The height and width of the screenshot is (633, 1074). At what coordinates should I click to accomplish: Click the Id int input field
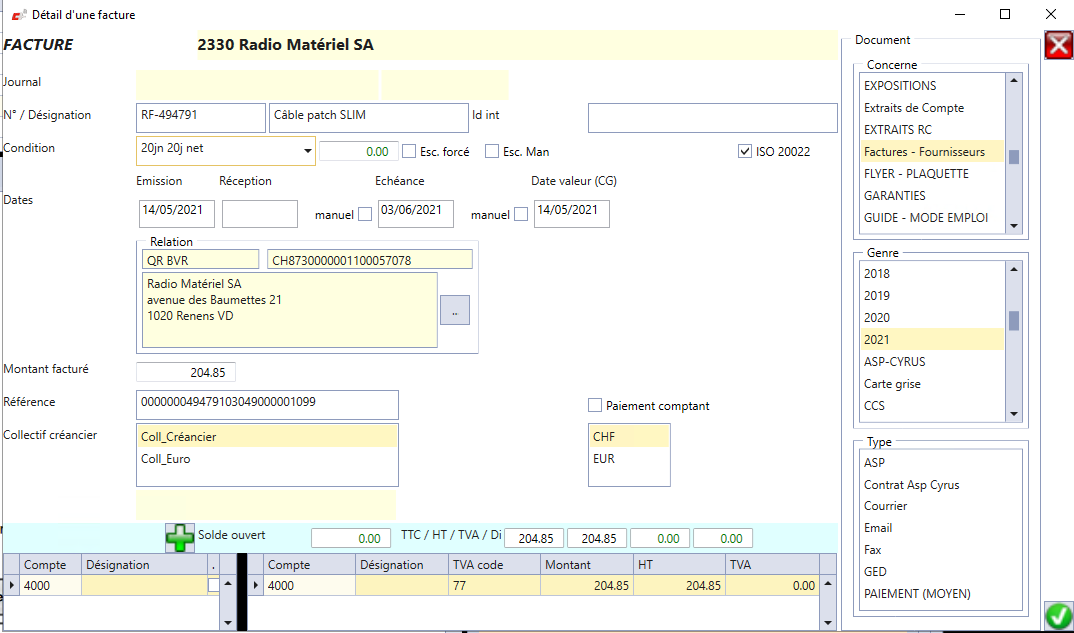(x=712, y=118)
